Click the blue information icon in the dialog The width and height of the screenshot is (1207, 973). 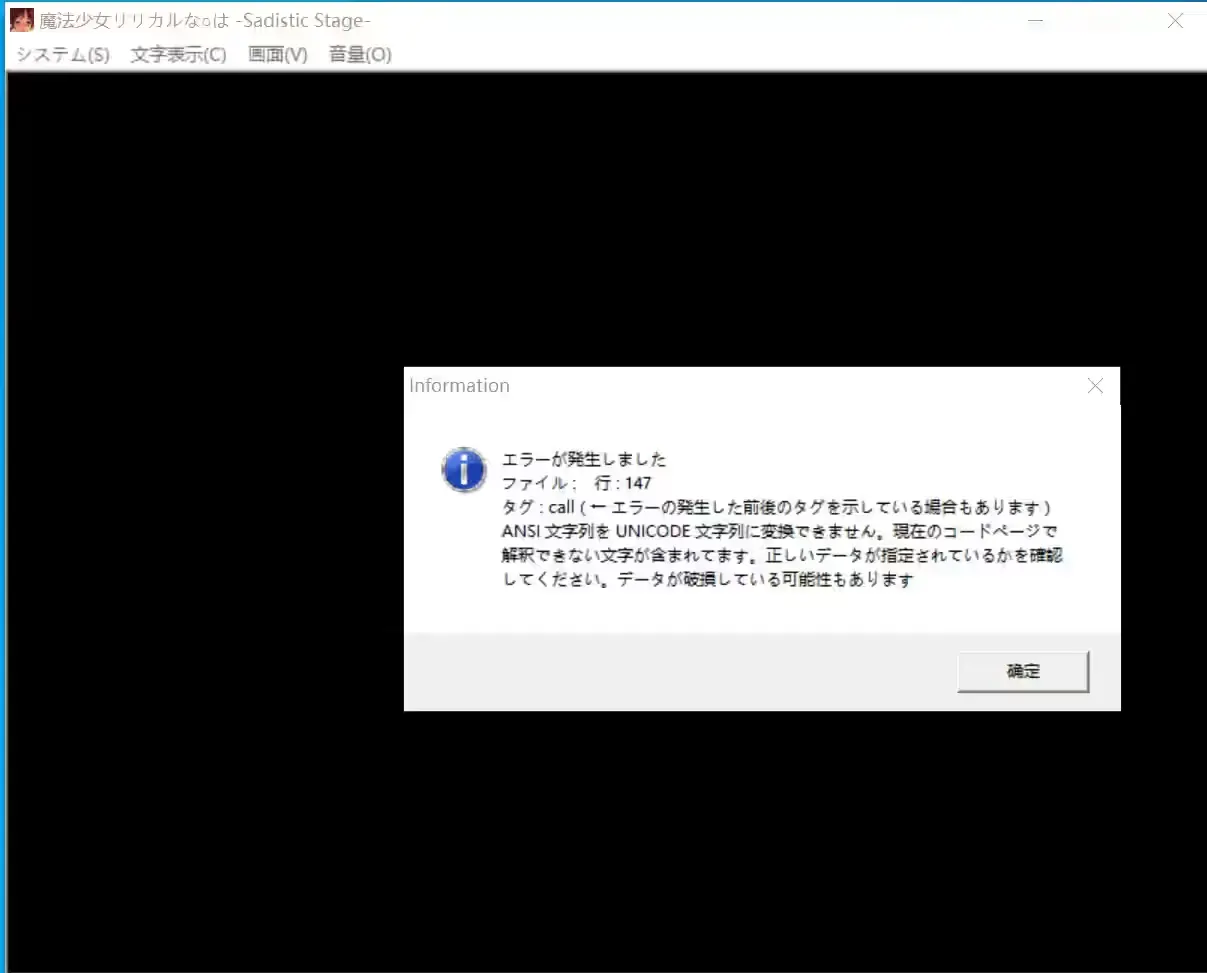coord(464,469)
